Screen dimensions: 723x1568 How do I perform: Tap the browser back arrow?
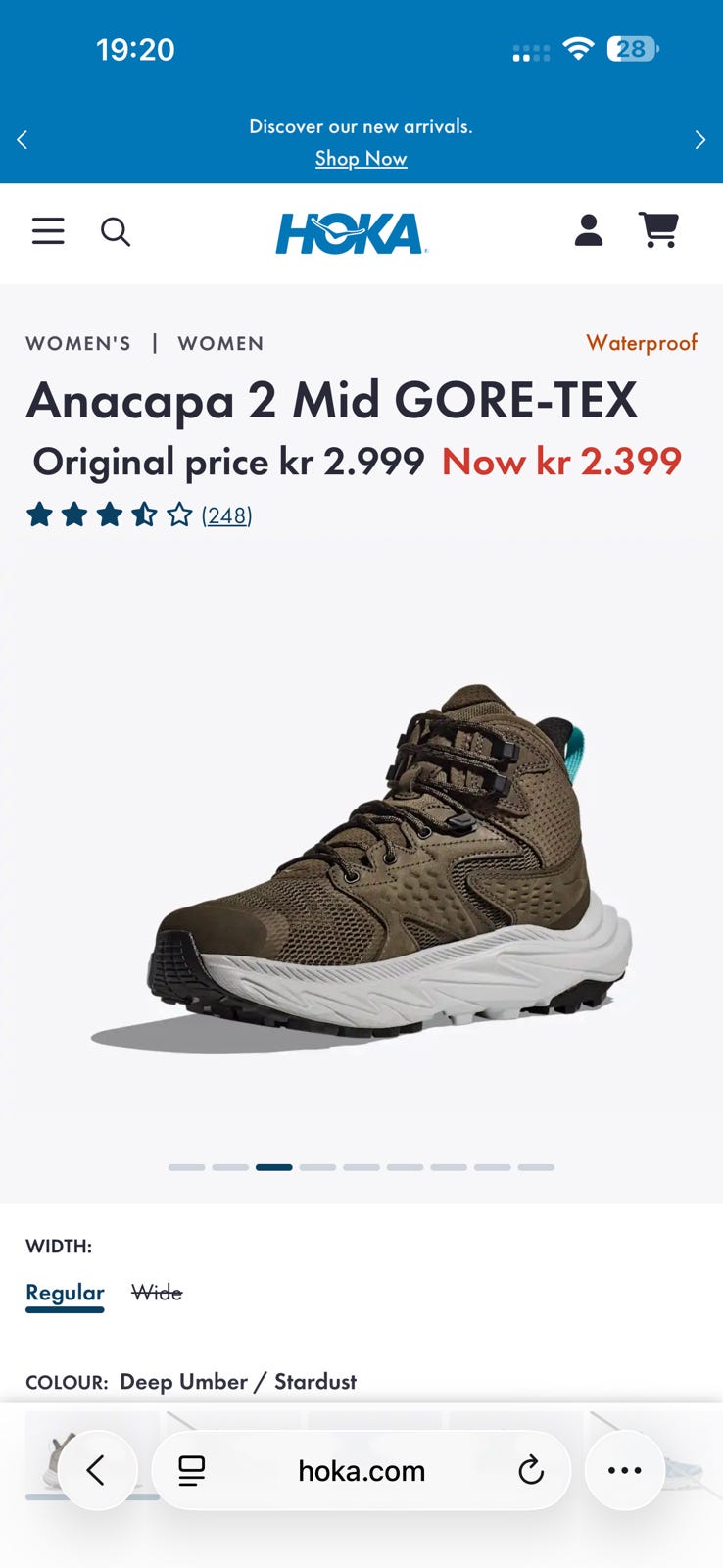pos(96,1470)
